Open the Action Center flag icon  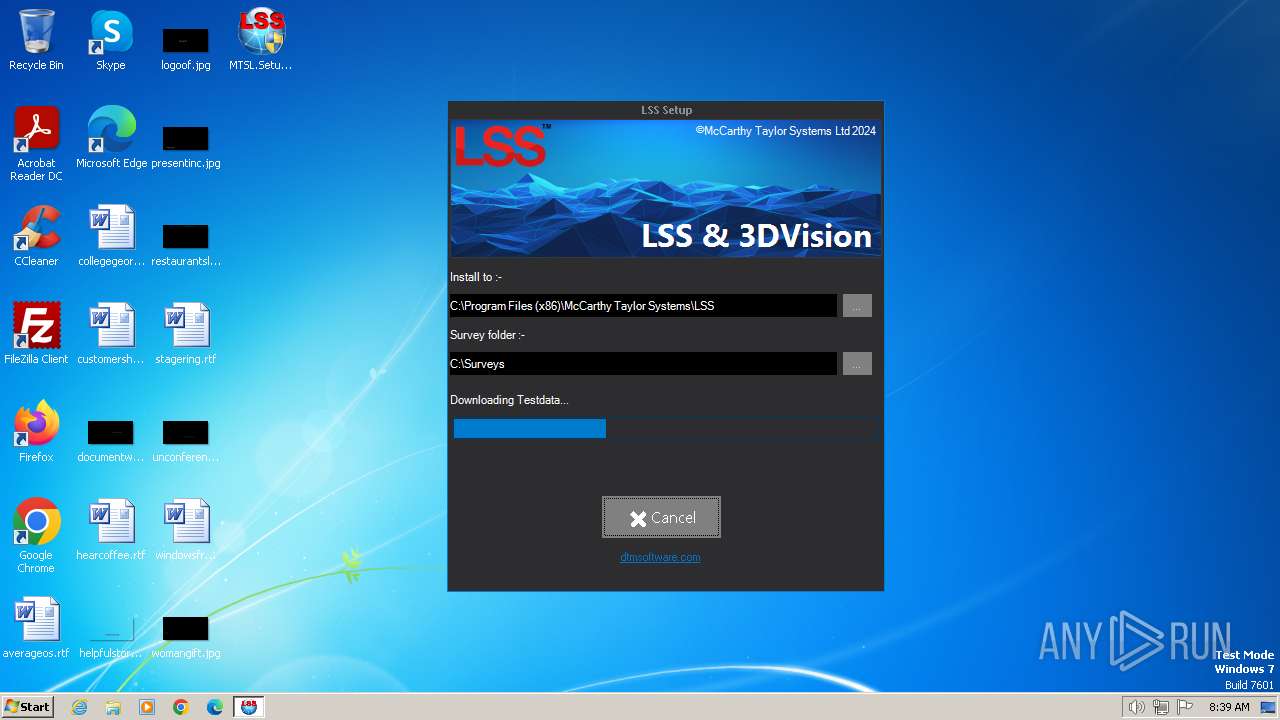click(x=1185, y=707)
